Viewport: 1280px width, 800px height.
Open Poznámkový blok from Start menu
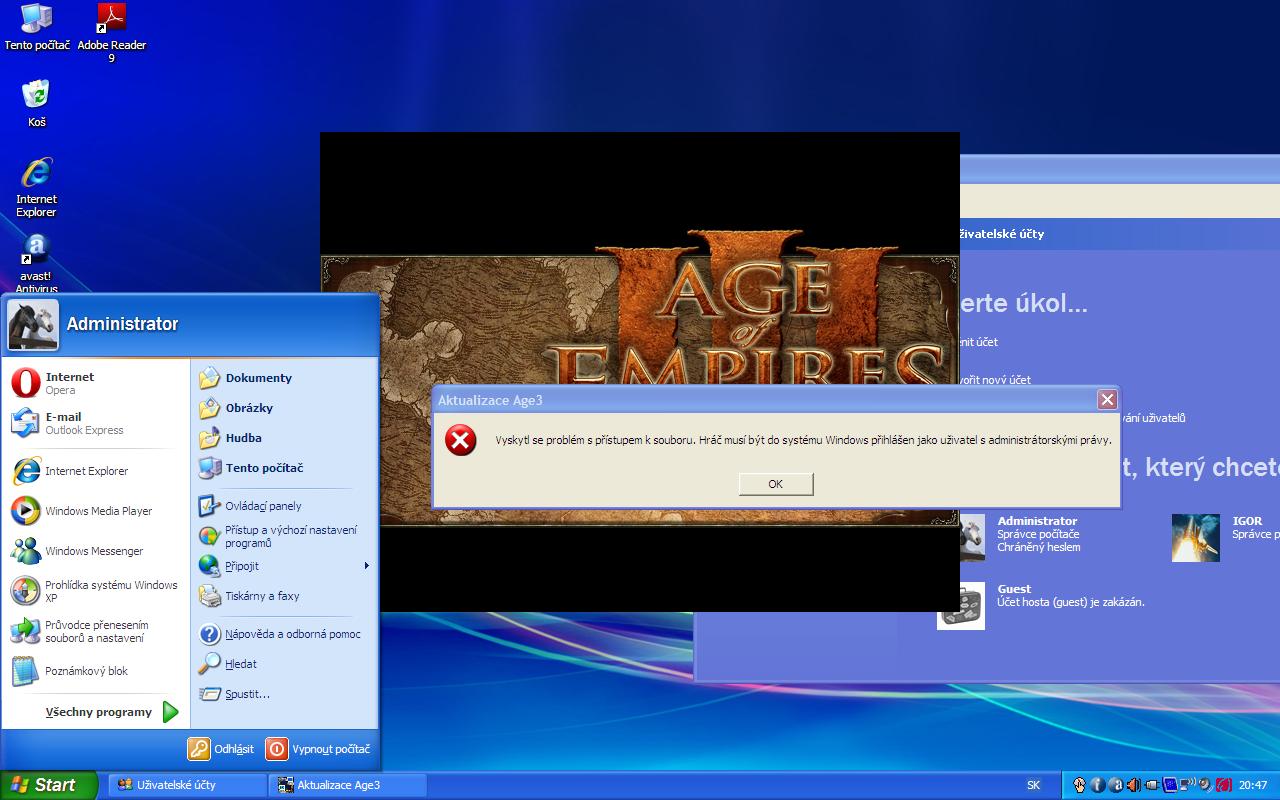point(86,671)
